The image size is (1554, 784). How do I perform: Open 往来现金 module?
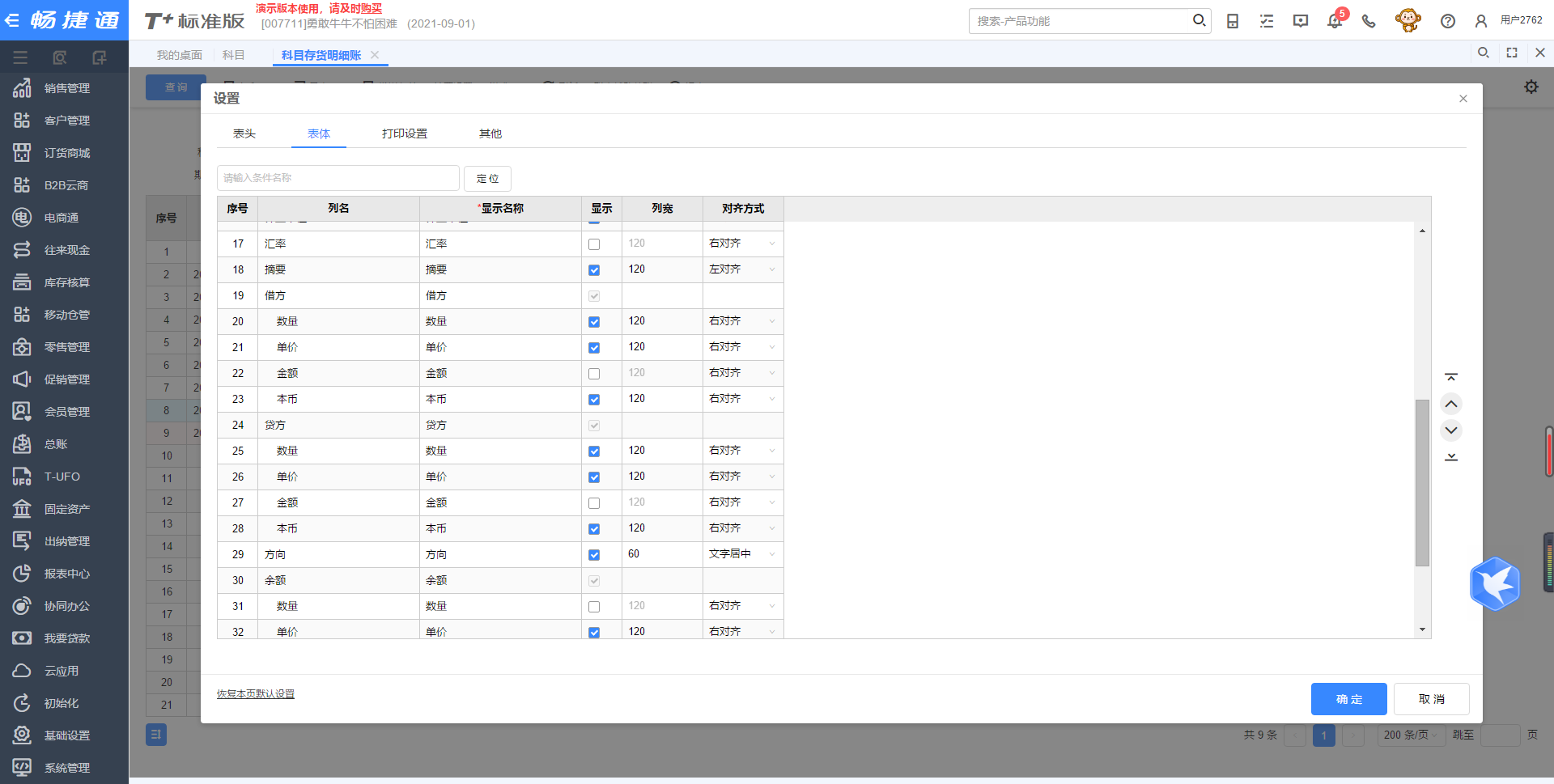(65, 250)
